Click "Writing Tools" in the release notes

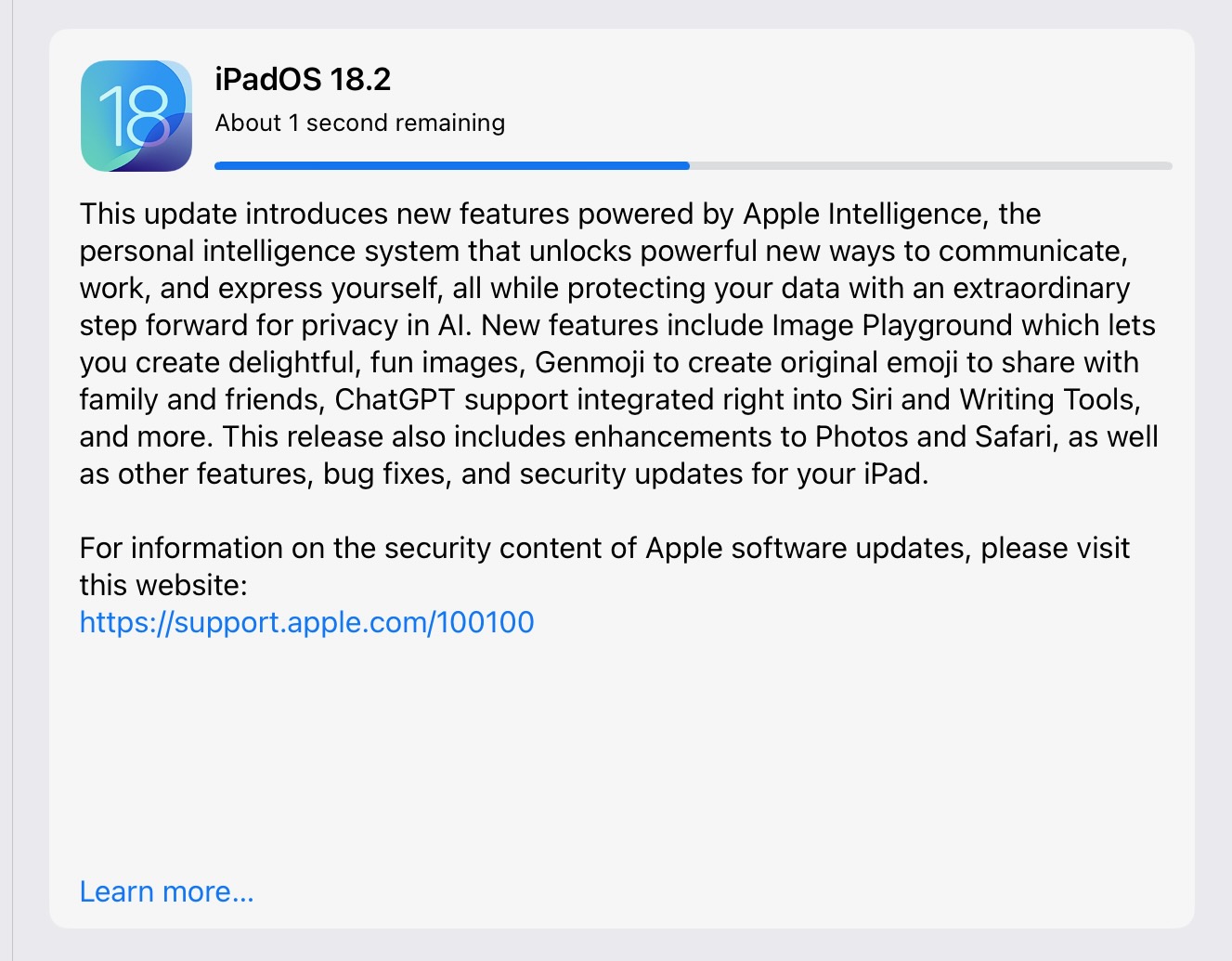1049,400
